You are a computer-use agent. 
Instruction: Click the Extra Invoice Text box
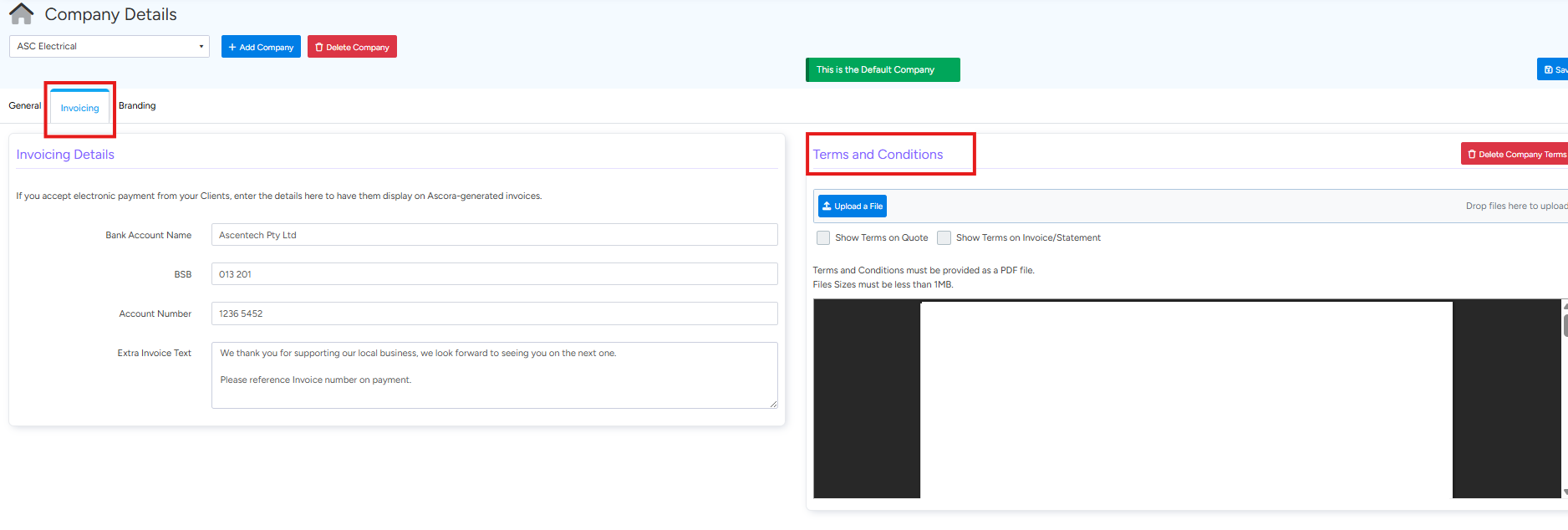(x=493, y=375)
